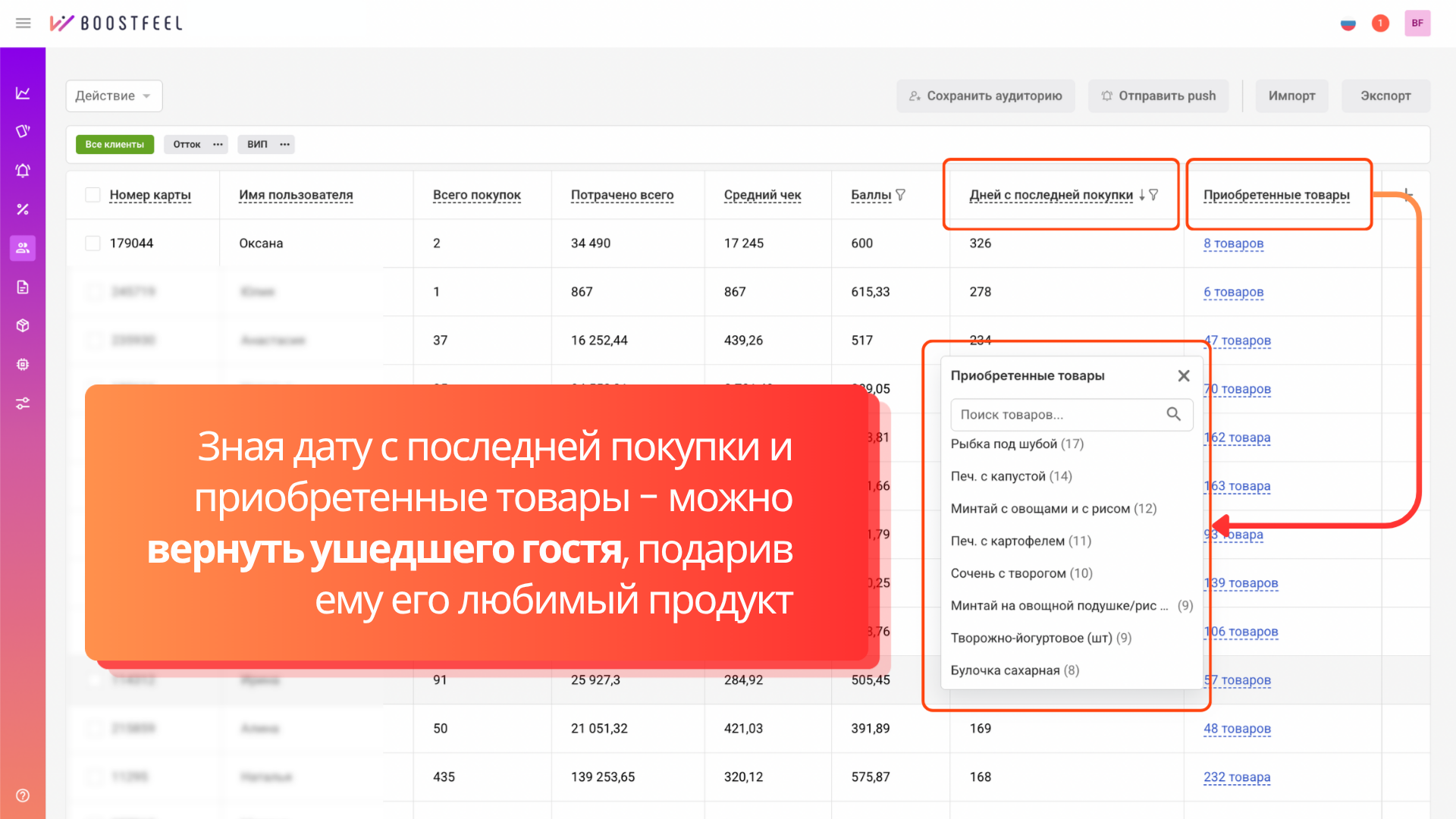
Task: Sort by Средний чек column header
Action: pos(762,195)
